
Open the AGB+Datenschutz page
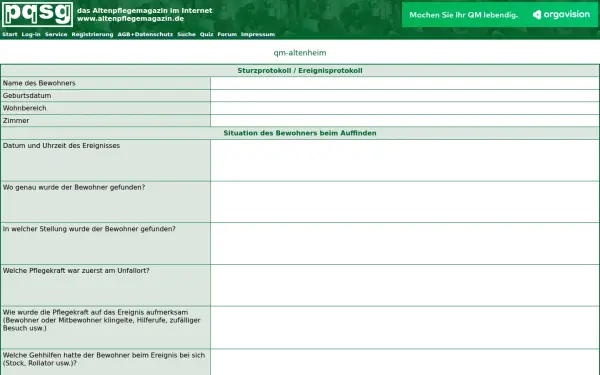coord(145,34)
